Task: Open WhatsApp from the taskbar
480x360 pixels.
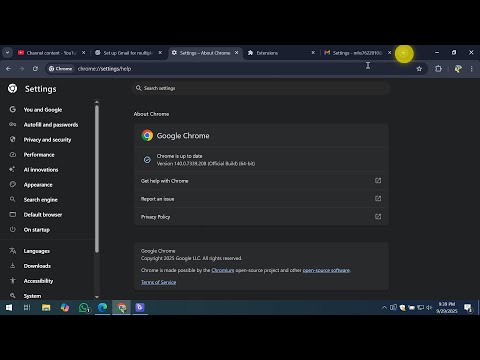Action: (x=84, y=308)
